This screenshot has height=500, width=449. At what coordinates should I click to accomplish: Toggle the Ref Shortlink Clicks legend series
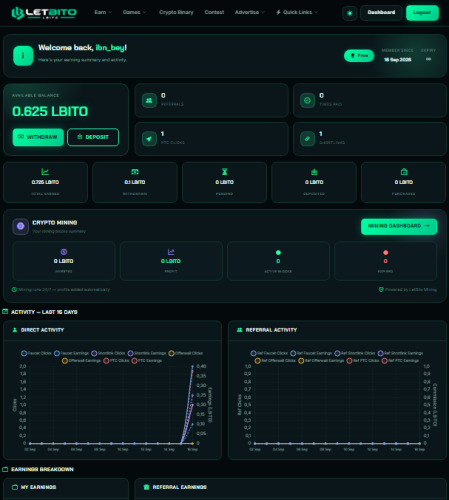355,353
